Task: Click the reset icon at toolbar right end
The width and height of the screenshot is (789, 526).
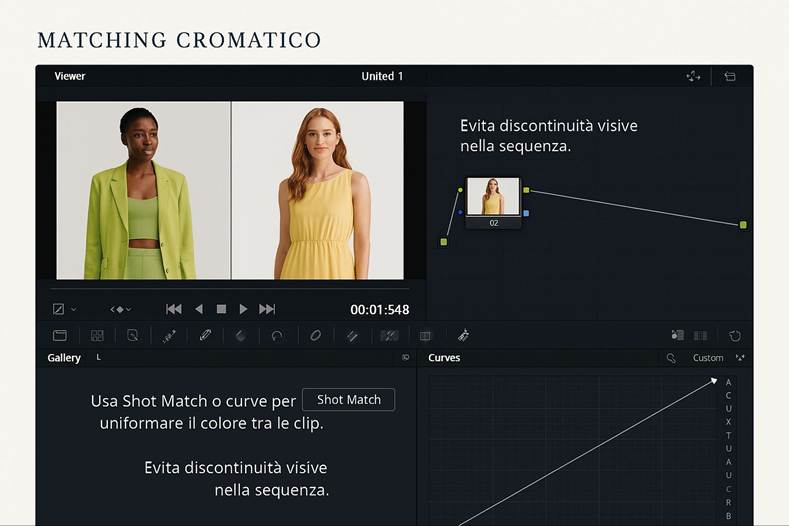Action: (x=735, y=336)
